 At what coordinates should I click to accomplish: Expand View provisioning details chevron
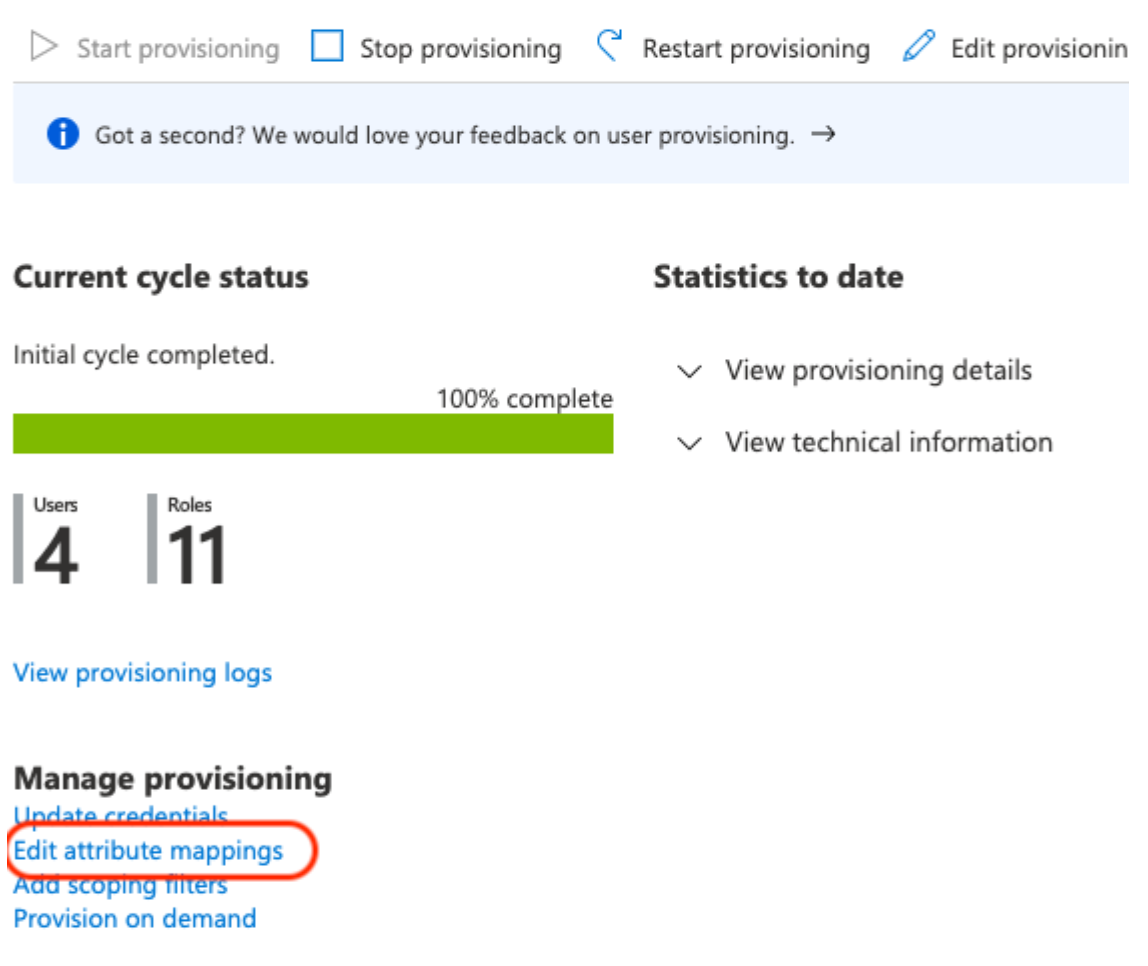click(x=689, y=372)
